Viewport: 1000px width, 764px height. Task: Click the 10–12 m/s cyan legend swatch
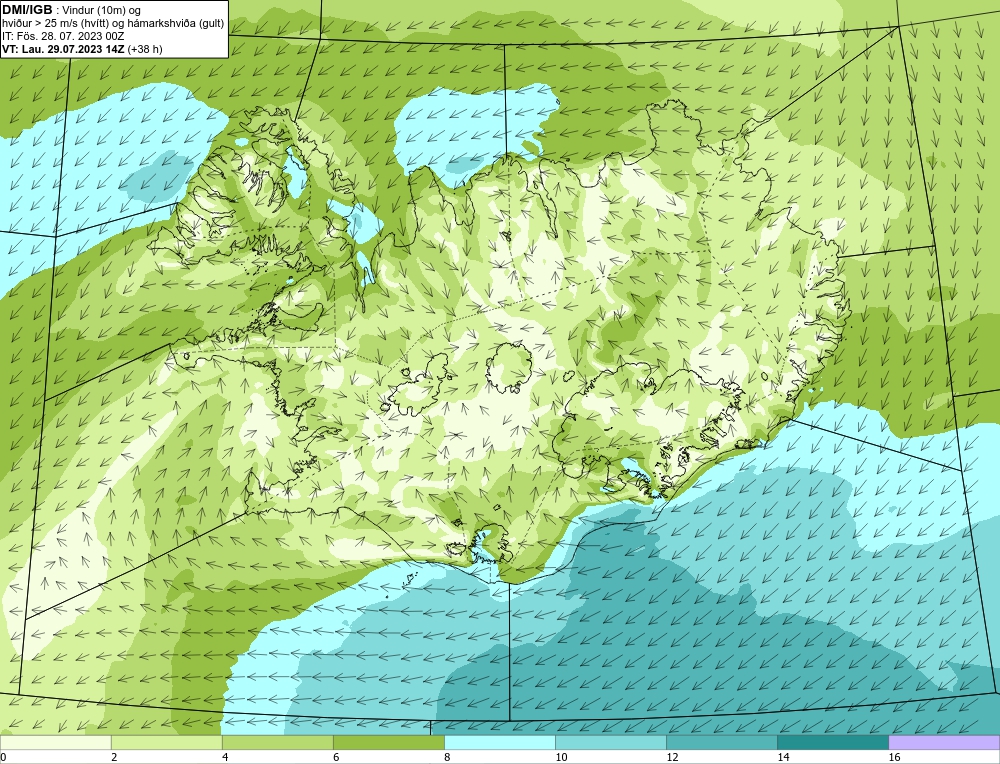click(610, 742)
